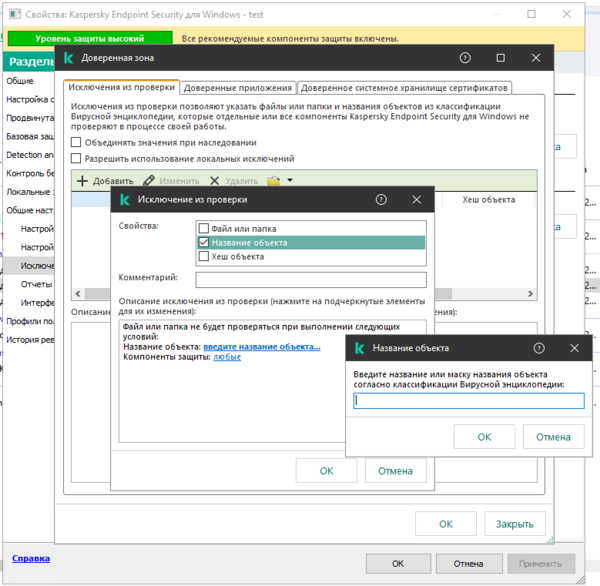The image size is (600, 586).
Task: Click the folder import/export icon in toolbar
Action: point(273,181)
